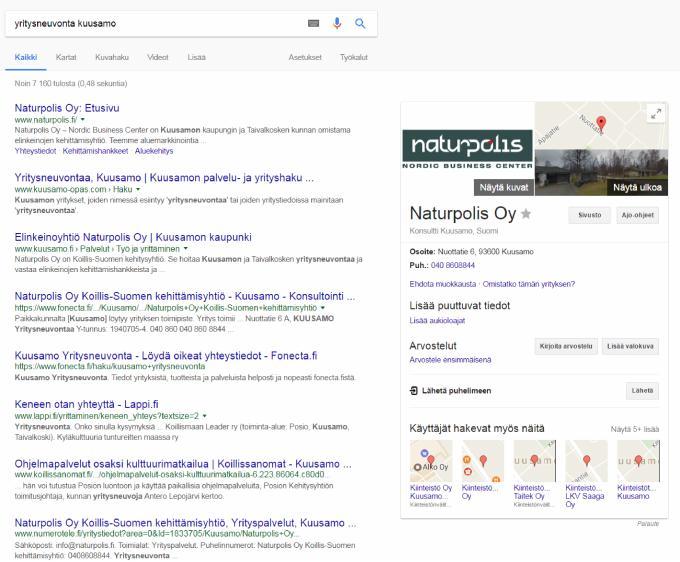
Task: Open Elinkeinoyhtiö Naturpolis Oy Kuusamon kaupunki result
Action: click(133, 237)
